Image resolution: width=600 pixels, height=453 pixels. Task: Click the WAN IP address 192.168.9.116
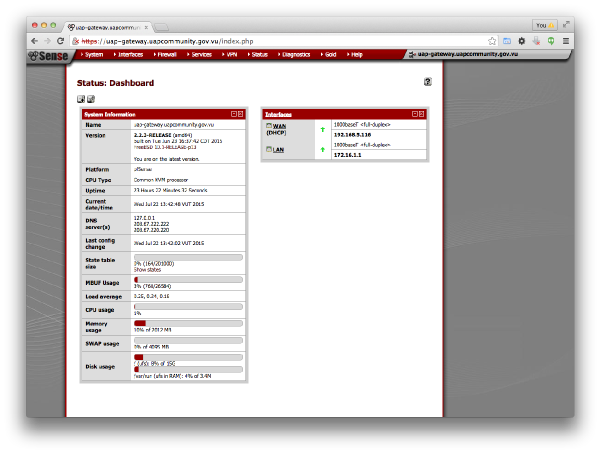point(352,135)
